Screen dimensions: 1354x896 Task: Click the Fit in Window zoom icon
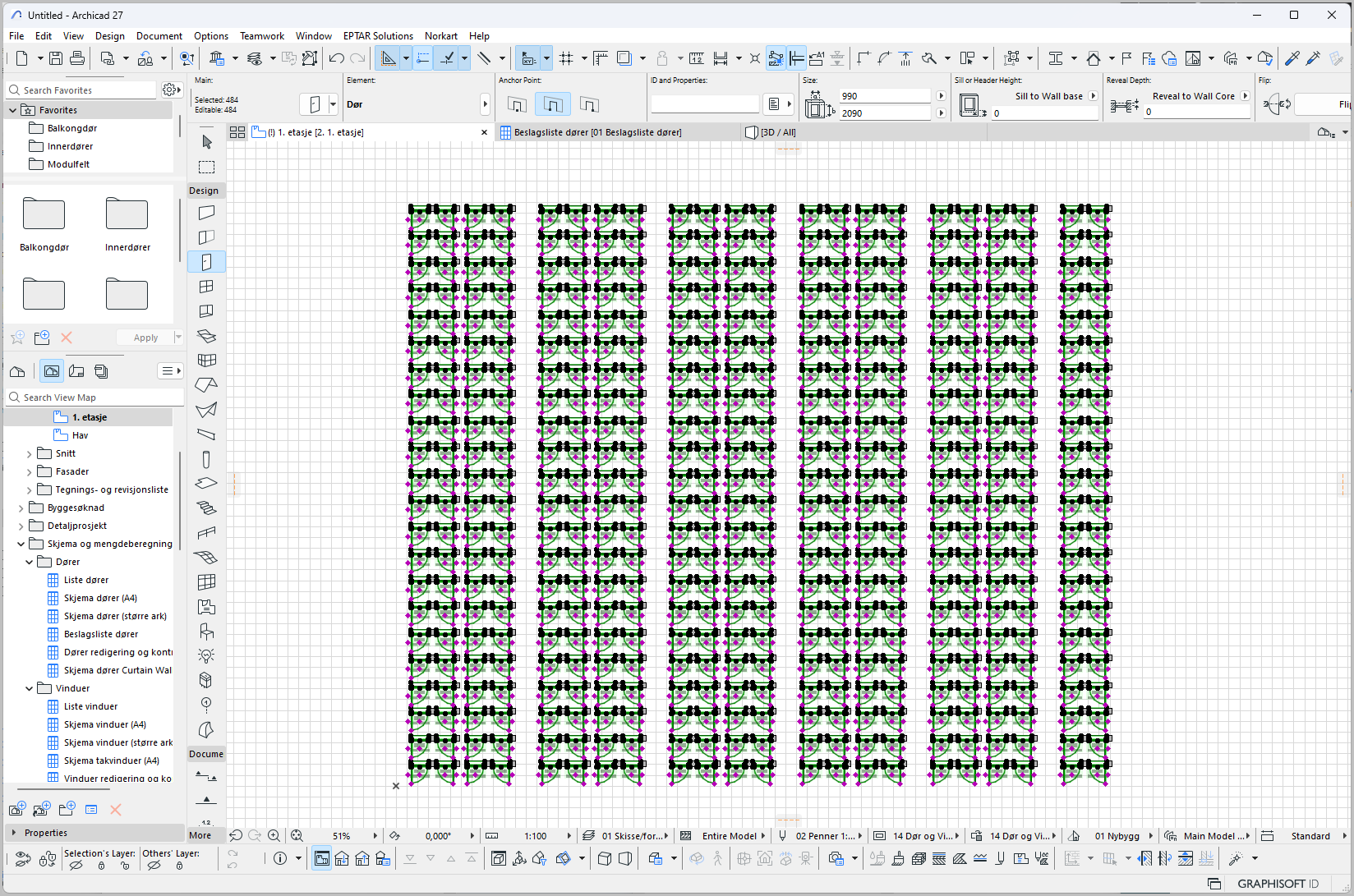pos(297,836)
